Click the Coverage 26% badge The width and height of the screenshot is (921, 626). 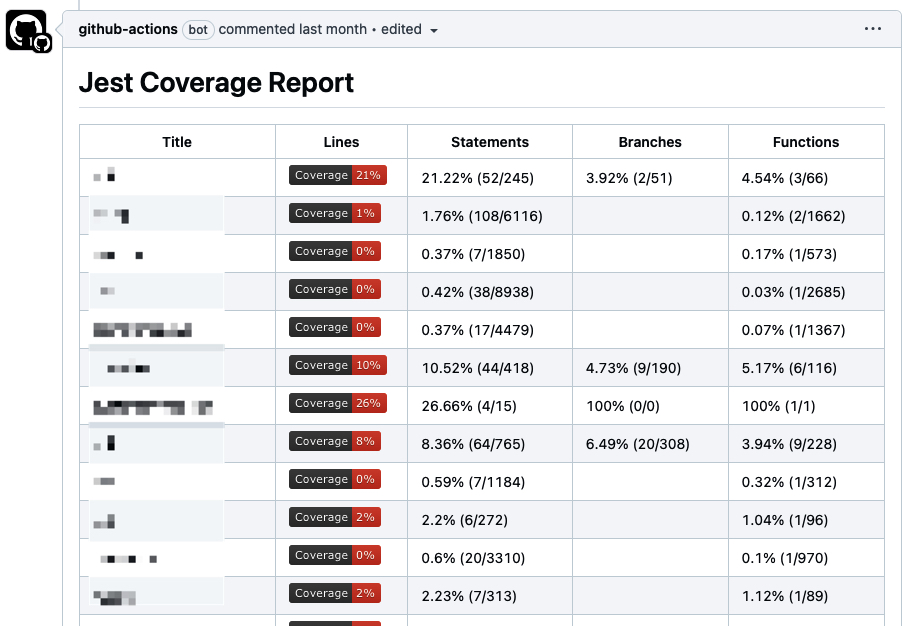(338, 403)
